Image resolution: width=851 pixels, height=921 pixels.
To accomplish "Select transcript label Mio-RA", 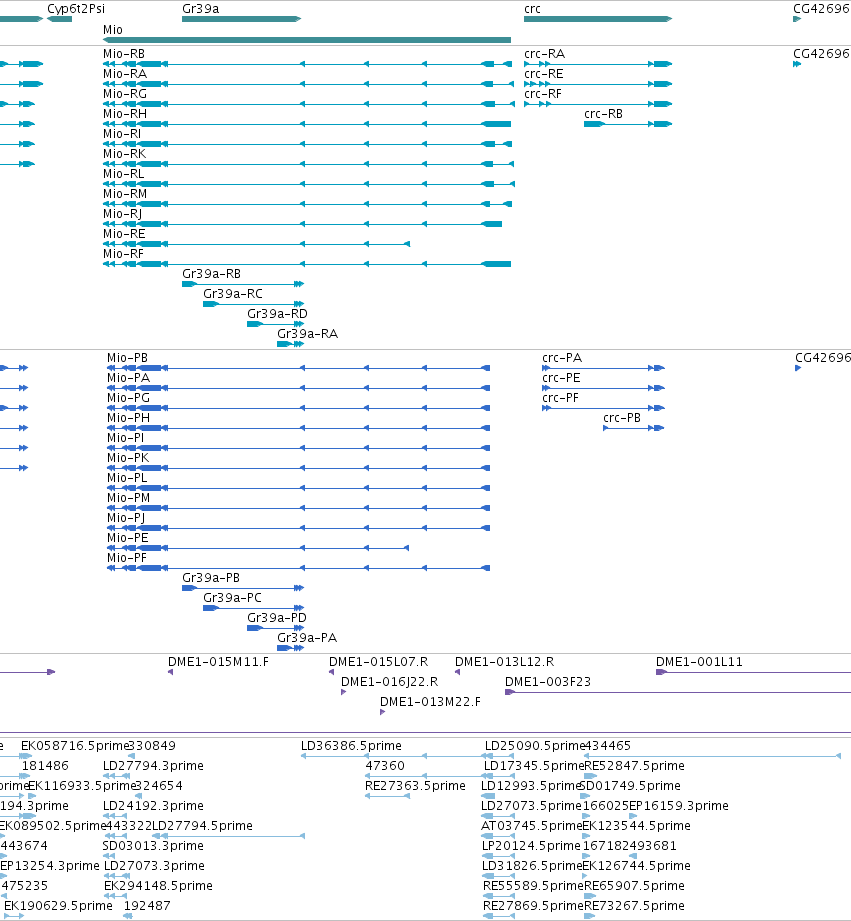I will point(125,74).
